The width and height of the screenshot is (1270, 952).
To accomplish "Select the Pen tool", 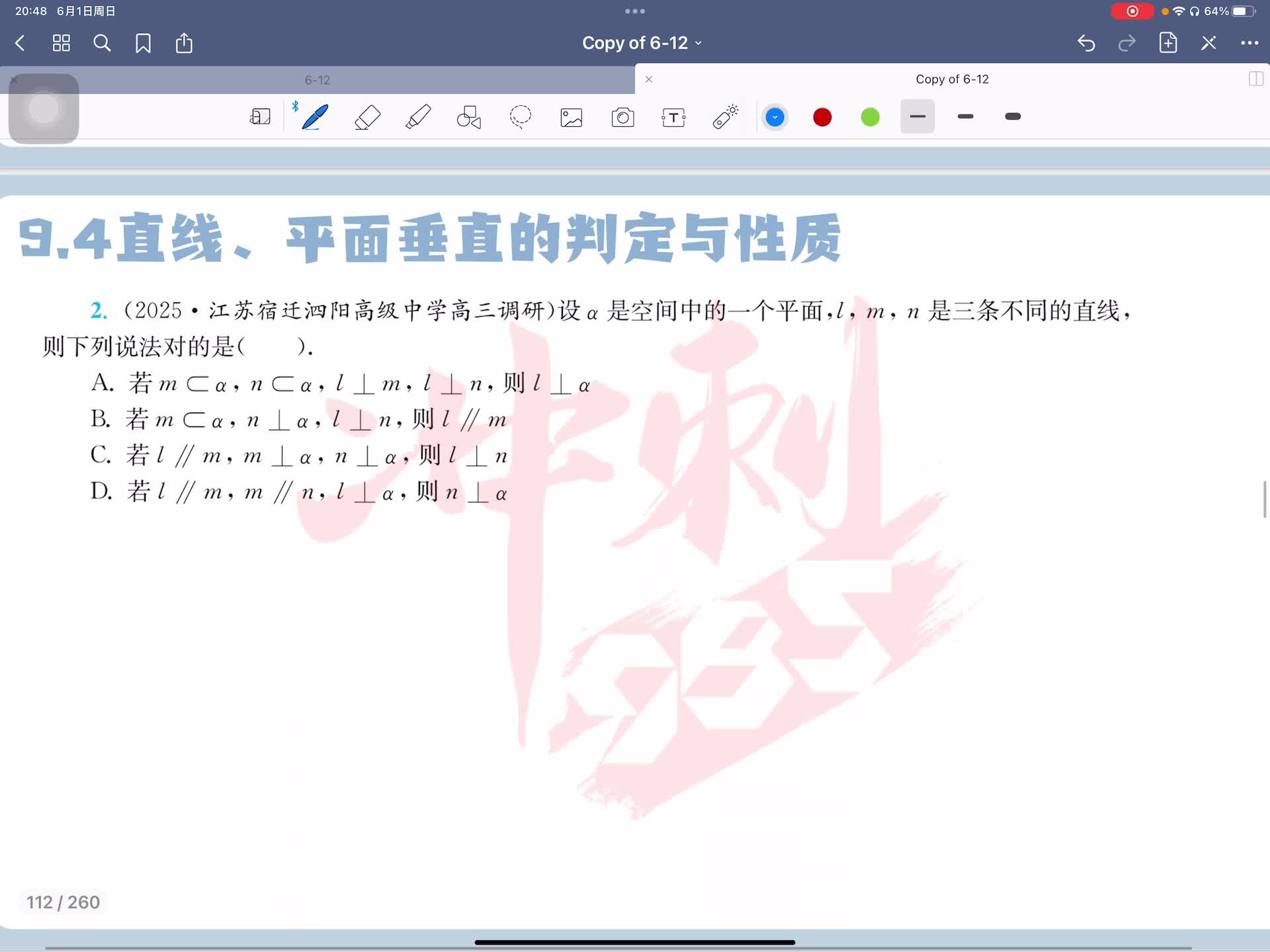I will 315,117.
